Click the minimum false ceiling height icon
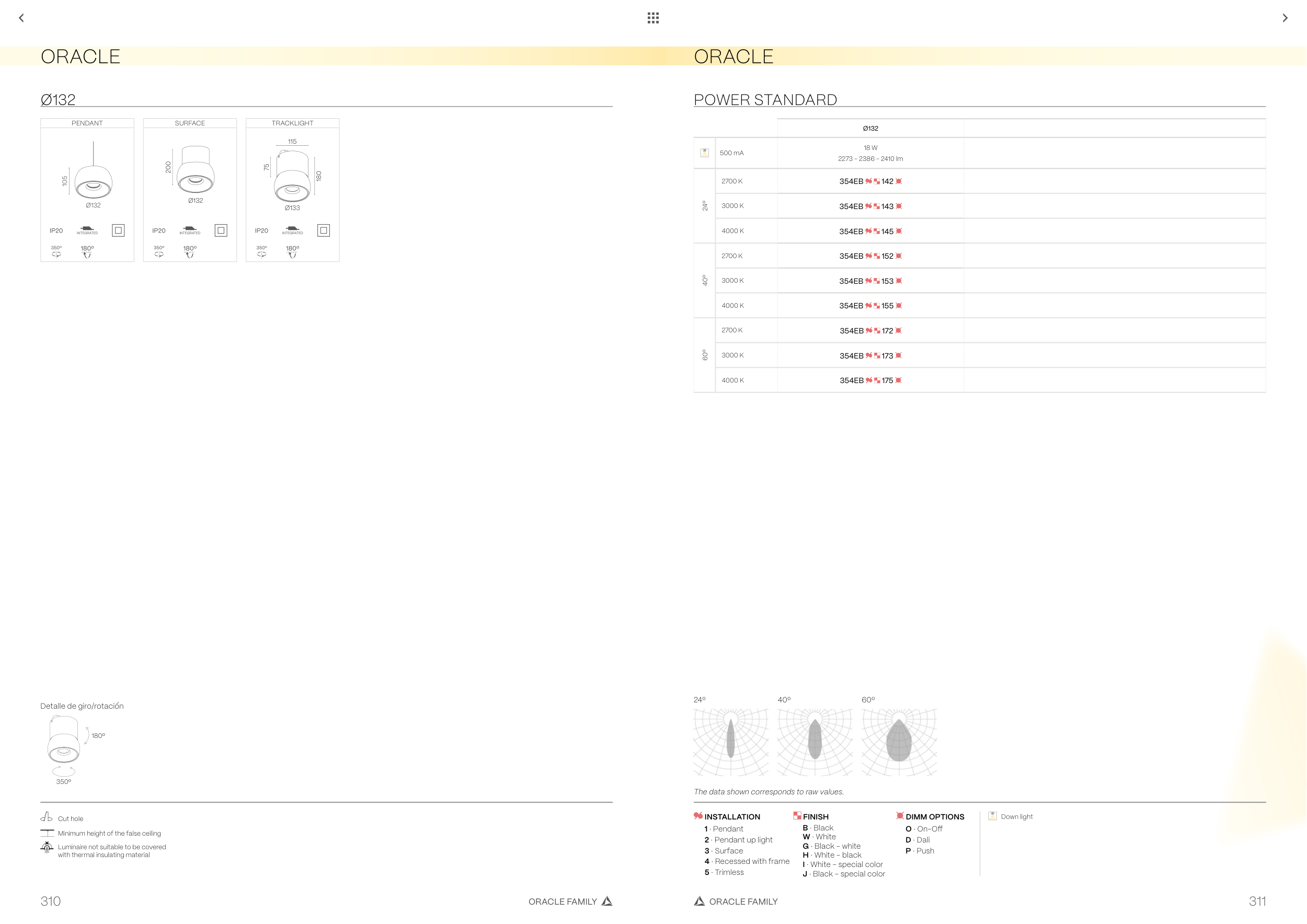The image size is (1307, 924). coord(47,833)
